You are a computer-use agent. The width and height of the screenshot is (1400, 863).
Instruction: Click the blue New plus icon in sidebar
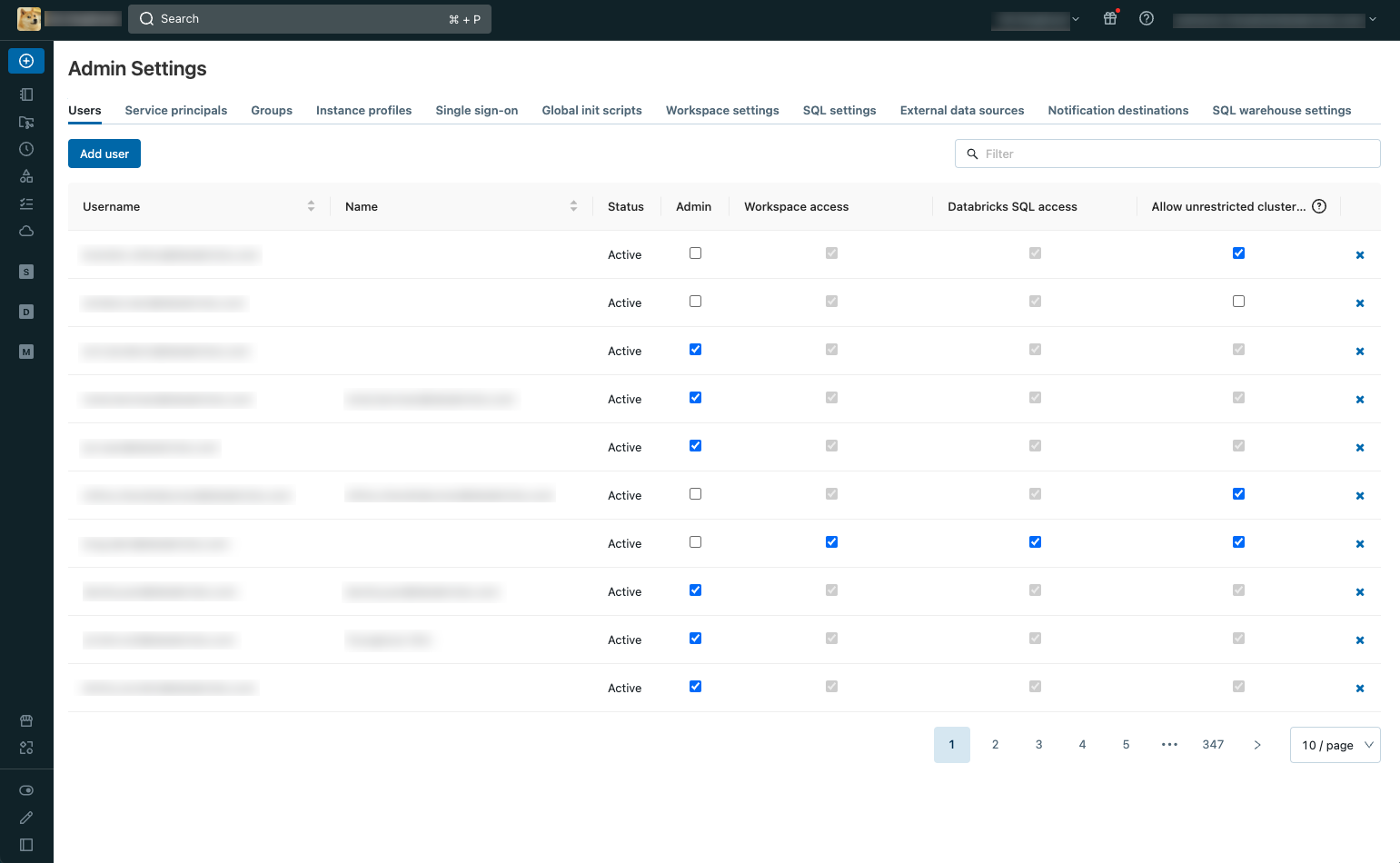26,61
